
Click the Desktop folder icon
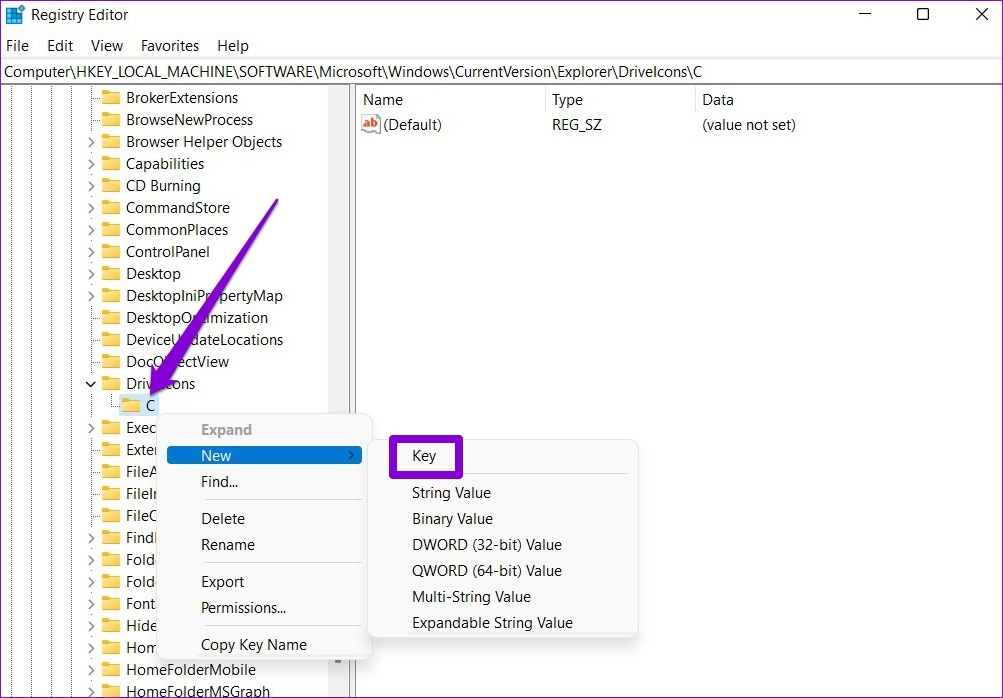coord(111,273)
